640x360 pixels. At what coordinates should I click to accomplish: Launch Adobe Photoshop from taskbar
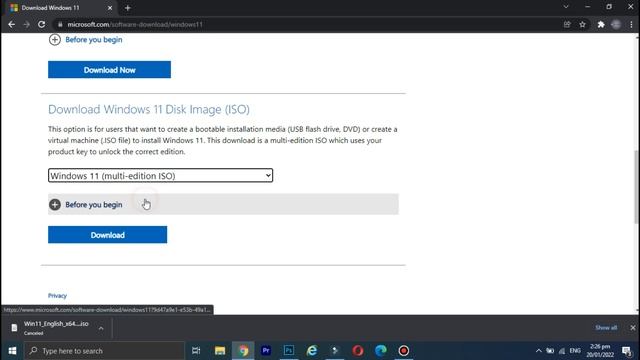289,351
